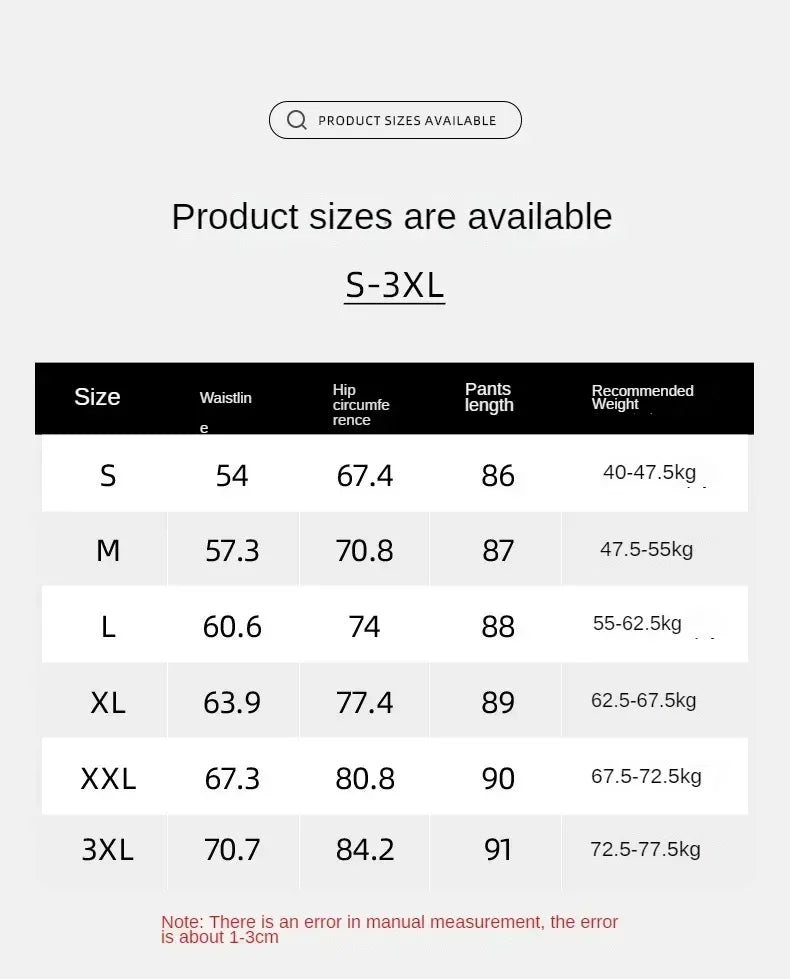
Task: Click the red measurement error note
Action: pos(389,929)
